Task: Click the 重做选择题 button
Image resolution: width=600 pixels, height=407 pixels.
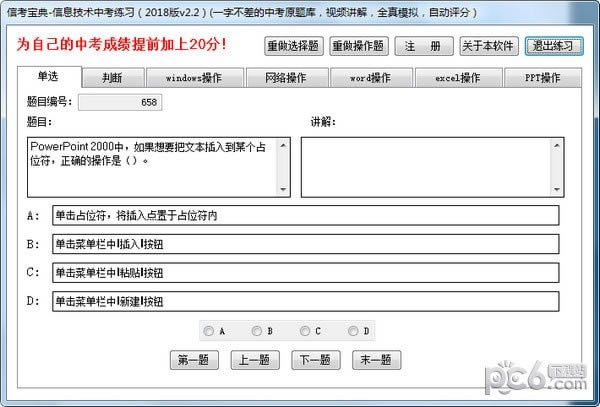Action: point(293,46)
